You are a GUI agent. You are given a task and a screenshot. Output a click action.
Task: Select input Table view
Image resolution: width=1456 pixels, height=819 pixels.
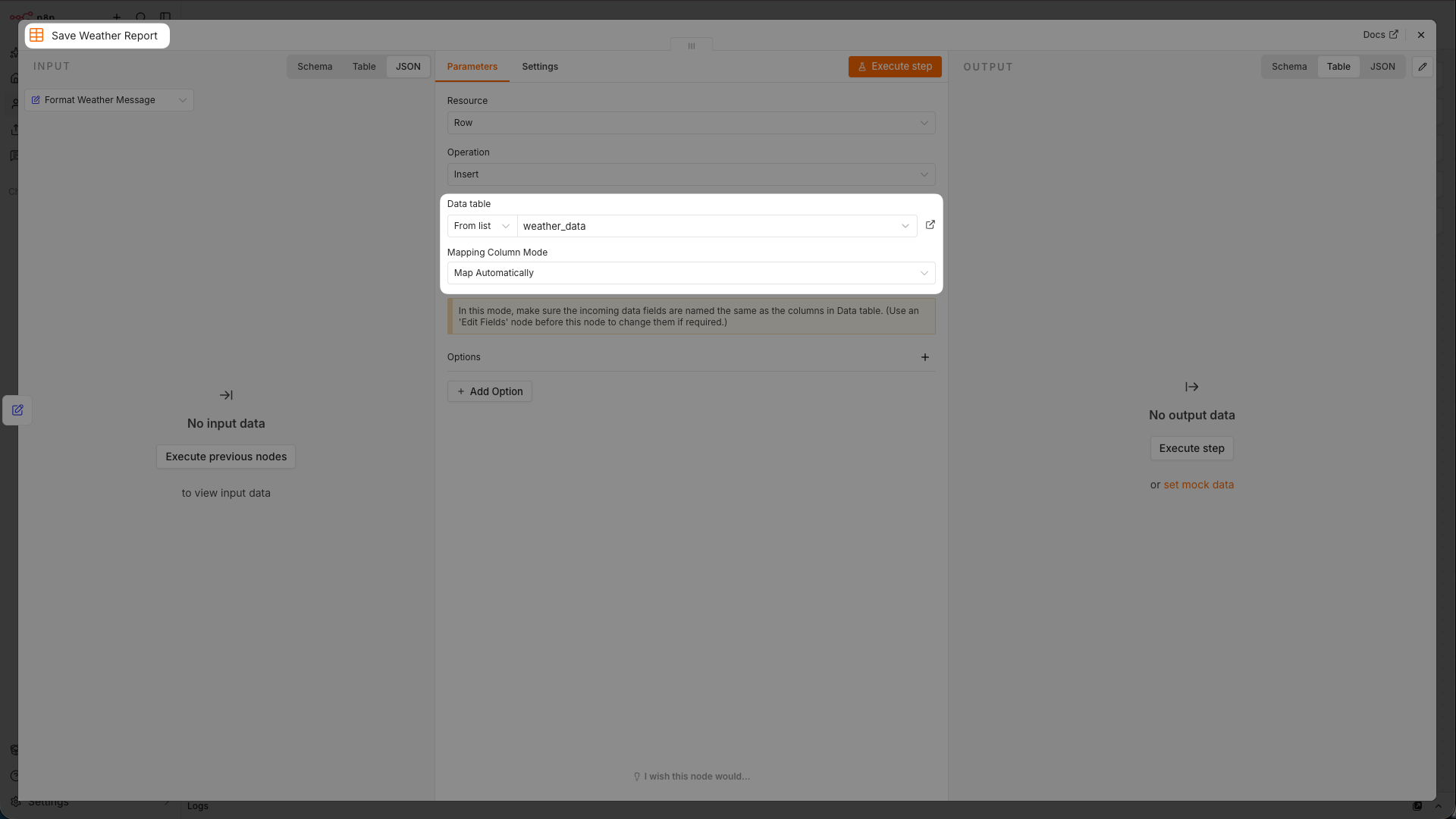tap(364, 67)
